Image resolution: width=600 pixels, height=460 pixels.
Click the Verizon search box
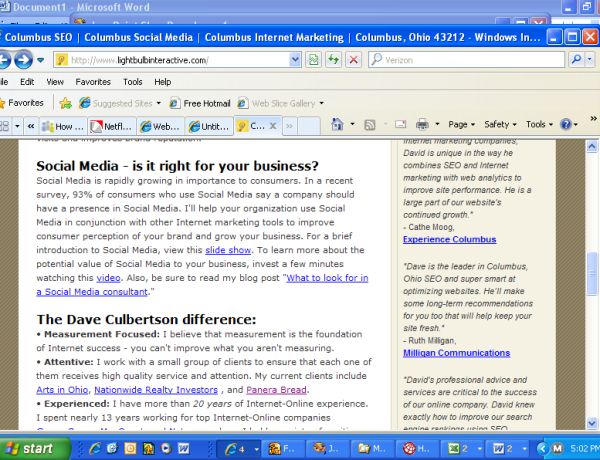click(466, 60)
